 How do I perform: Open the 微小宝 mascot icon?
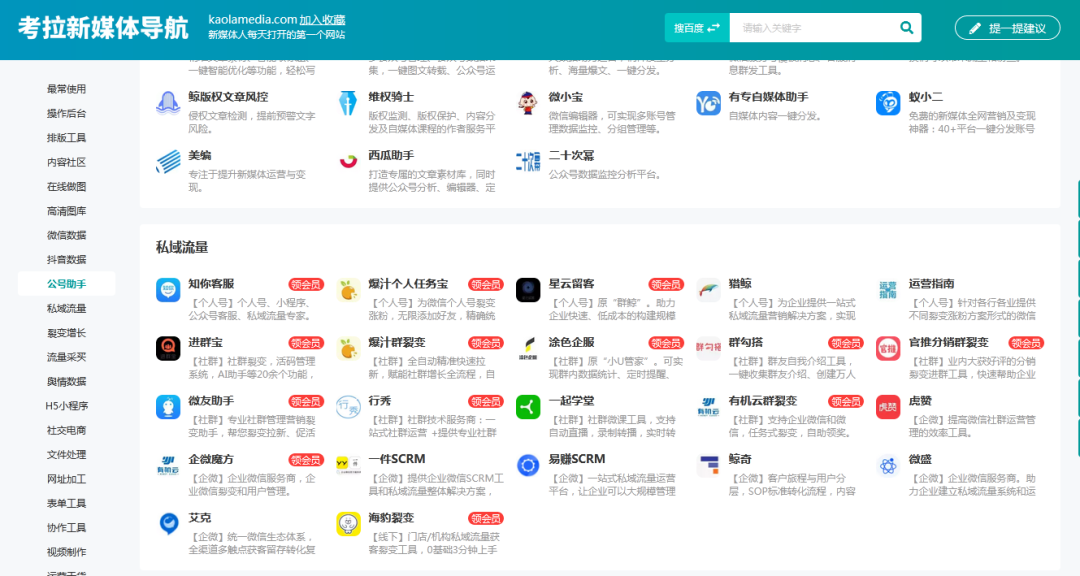coord(528,103)
